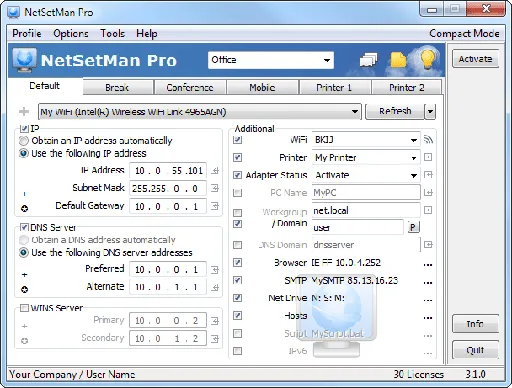
Task: Switch to the Printer 2 tab
Action: click(x=407, y=87)
